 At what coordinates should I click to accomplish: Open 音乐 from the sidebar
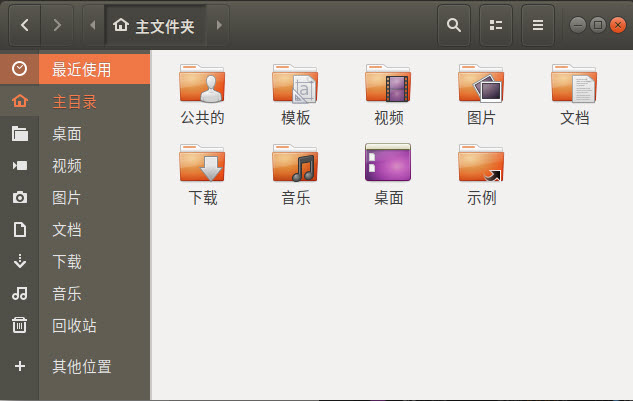(x=75, y=294)
